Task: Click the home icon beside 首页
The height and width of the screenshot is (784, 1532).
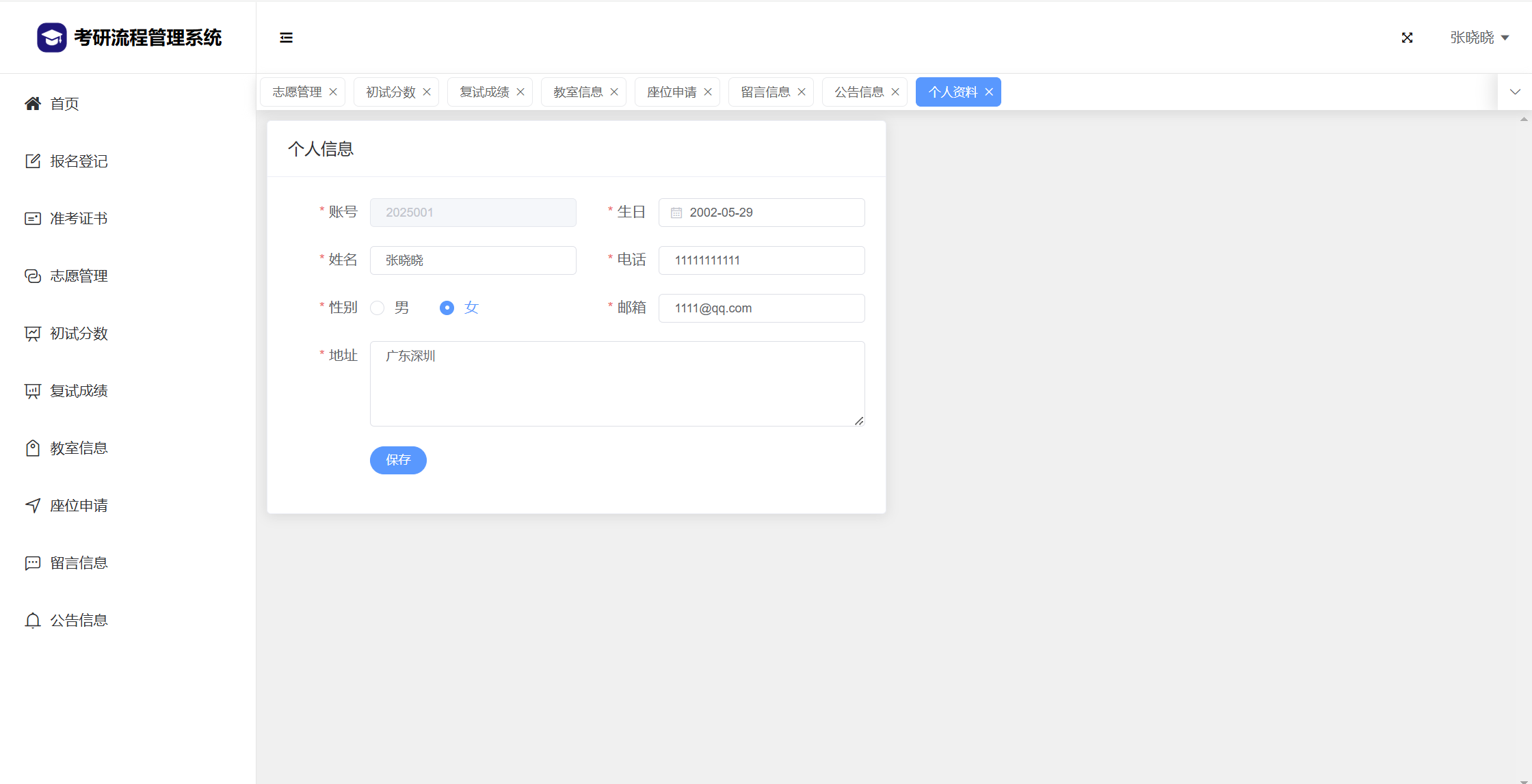Action: click(x=32, y=103)
